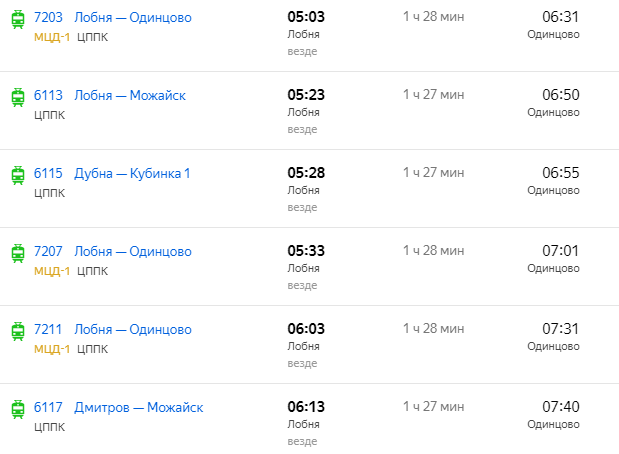Open train number 6117 details
Image resolution: width=619 pixels, height=454 pixels.
pos(48,407)
